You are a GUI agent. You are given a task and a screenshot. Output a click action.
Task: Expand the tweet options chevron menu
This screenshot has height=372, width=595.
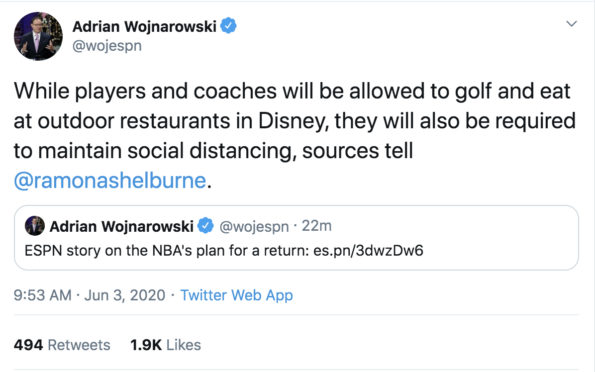(x=571, y=24)
